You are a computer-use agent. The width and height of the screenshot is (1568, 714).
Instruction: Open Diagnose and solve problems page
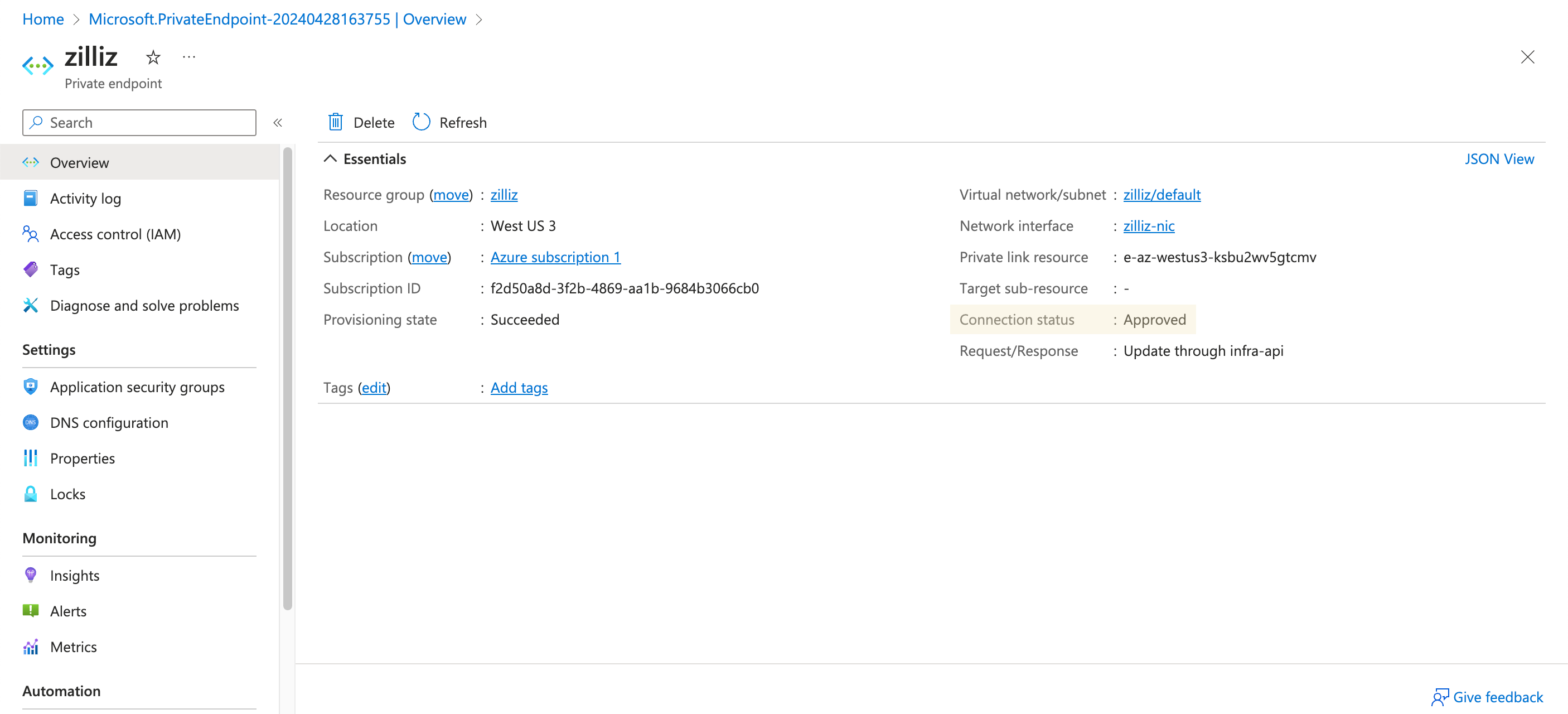(x=144, y=306)
